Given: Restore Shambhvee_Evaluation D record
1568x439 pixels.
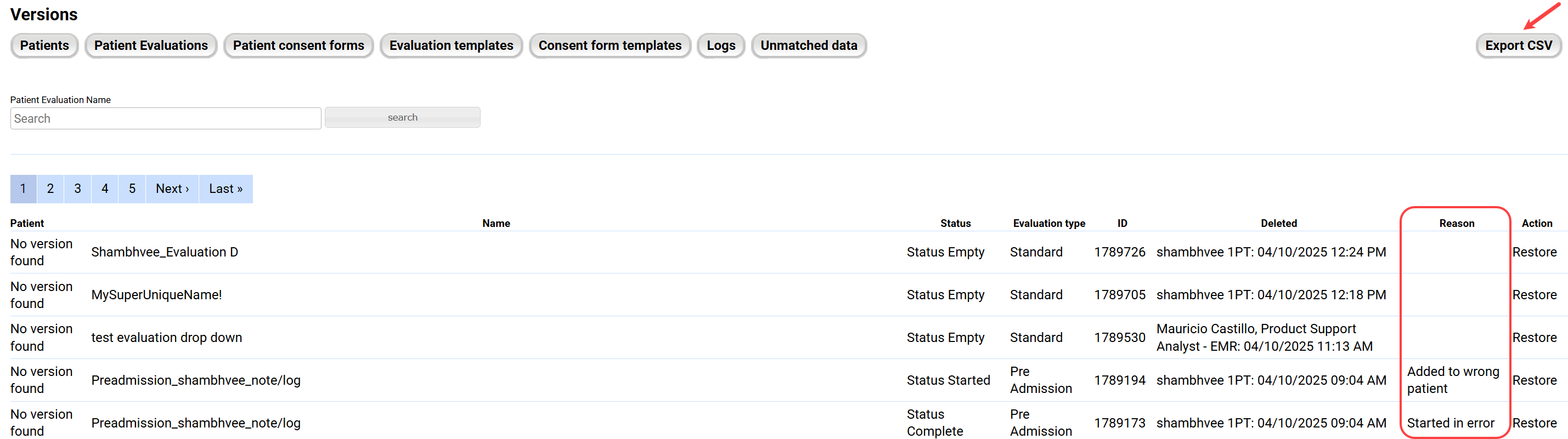Looking at the screenshot, I should pyautogui.click(x=1534, y=252).
